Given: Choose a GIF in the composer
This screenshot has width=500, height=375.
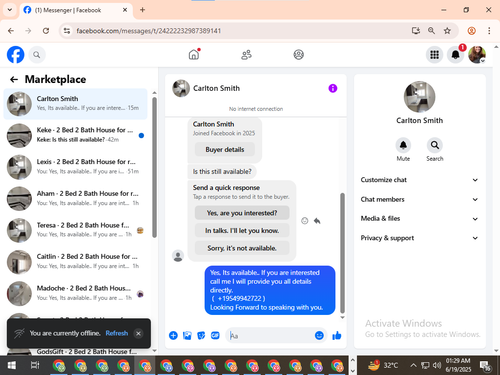Looking at the screenshot, I should coord(215,335).
